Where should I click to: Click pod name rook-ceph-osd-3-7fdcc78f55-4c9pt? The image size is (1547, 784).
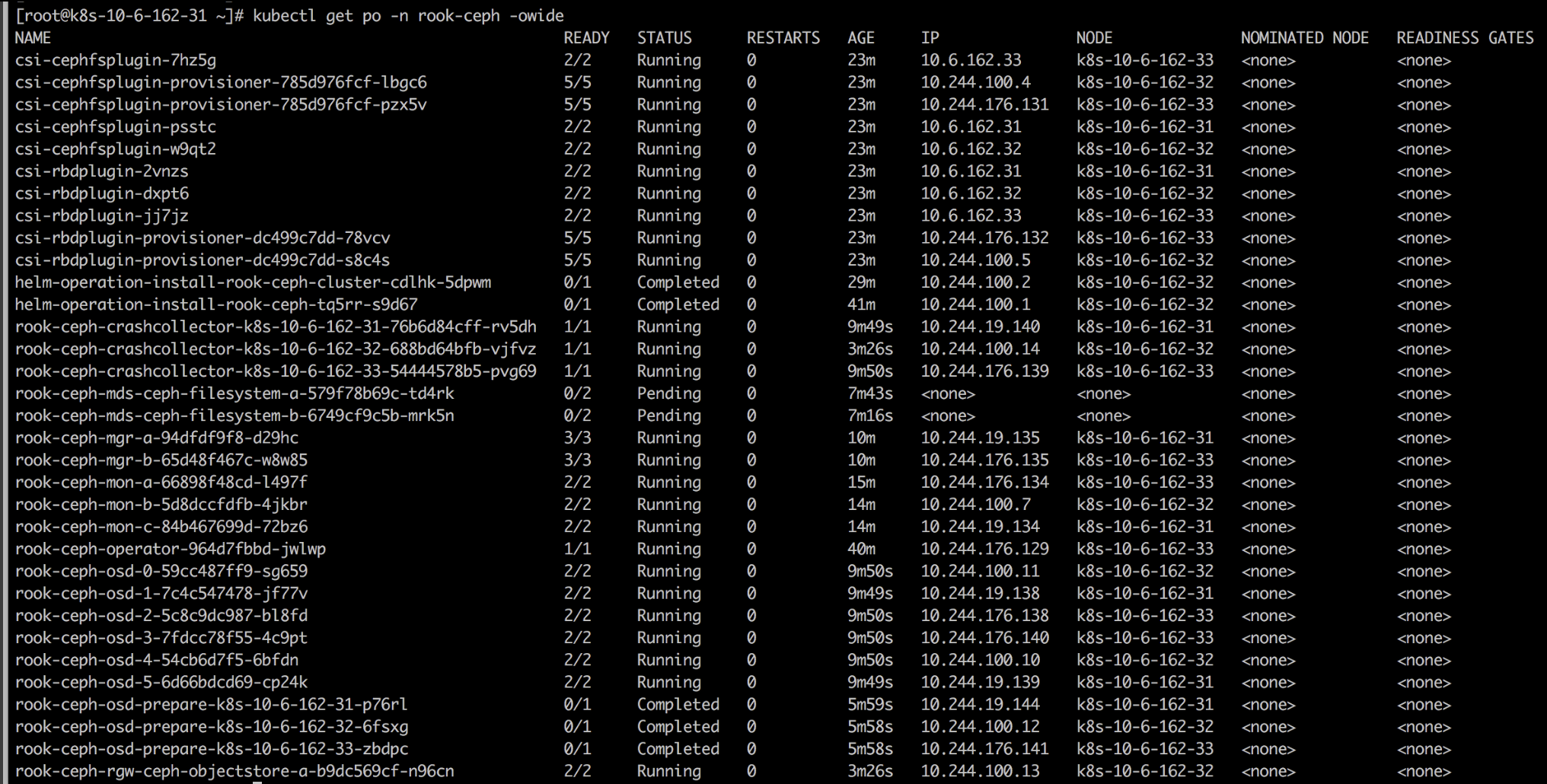pyautogui.click(x=161, y=638)
